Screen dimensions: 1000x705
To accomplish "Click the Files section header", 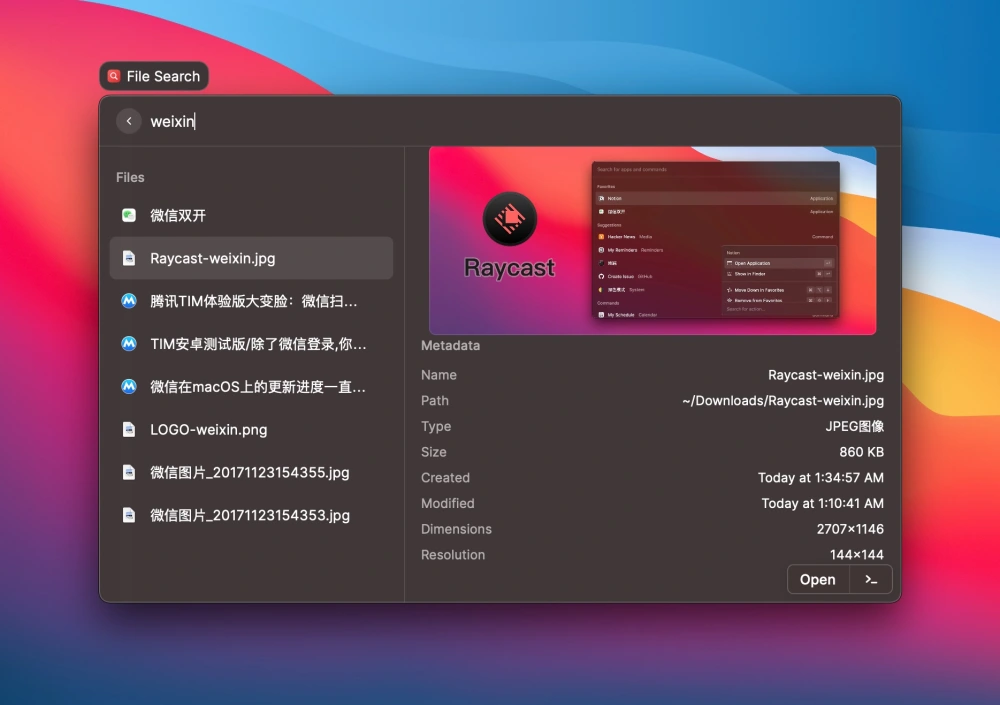I will coord(130,177).
